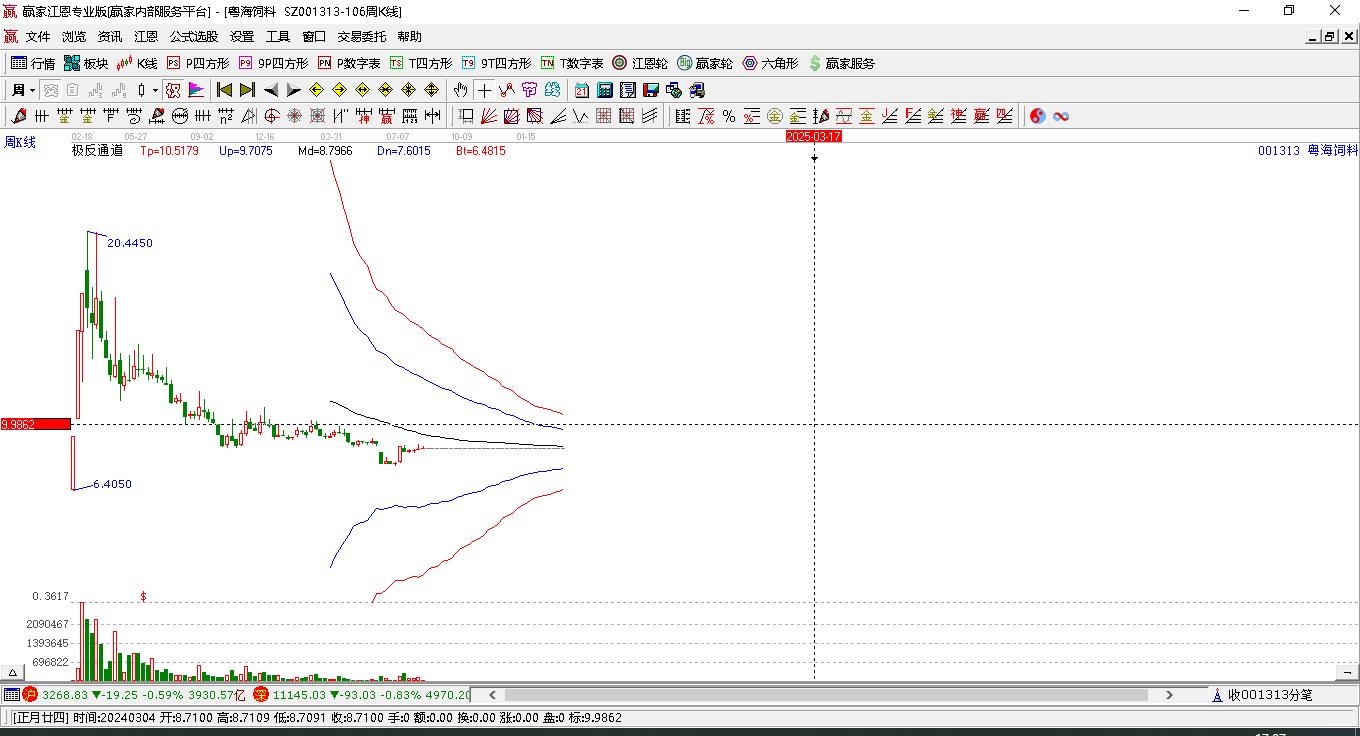Click the blue infinity symbol icon

click(1061, 116)
